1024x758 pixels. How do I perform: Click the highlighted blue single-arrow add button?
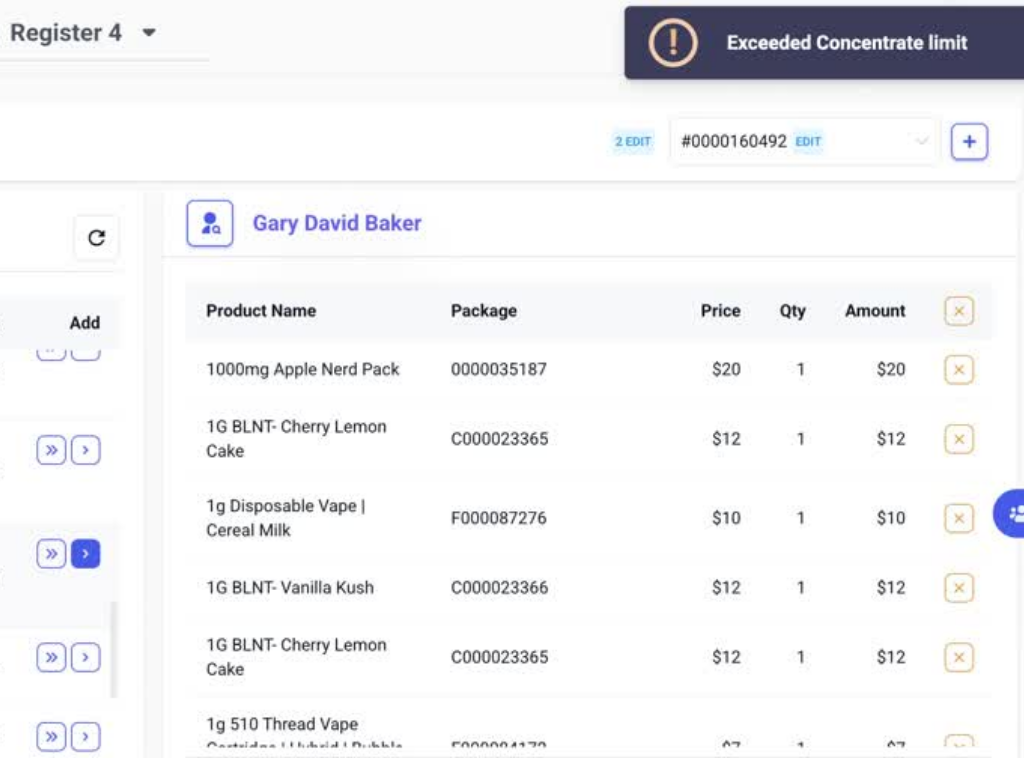pos(86,553)
